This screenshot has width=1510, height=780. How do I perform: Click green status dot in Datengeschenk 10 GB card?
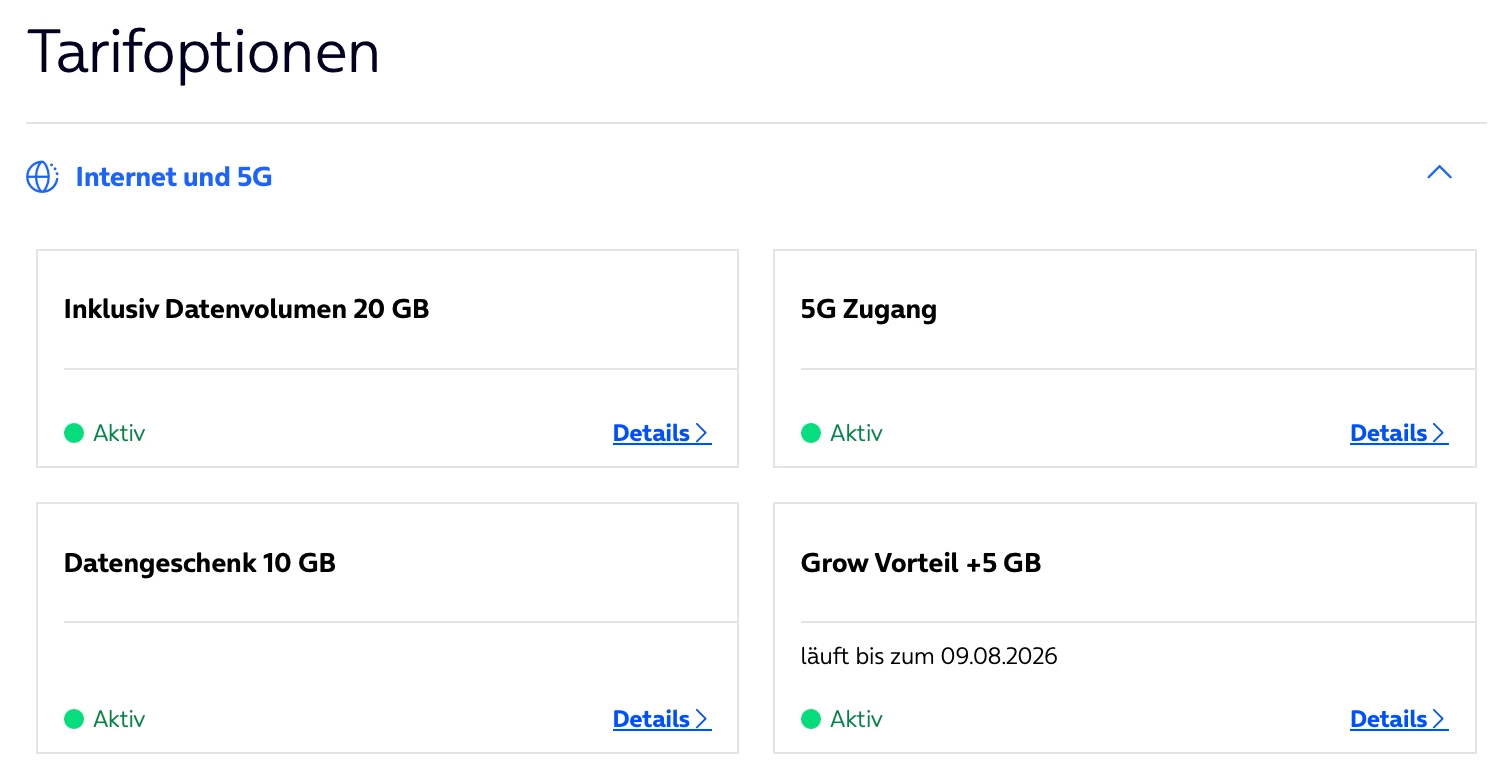74,719
